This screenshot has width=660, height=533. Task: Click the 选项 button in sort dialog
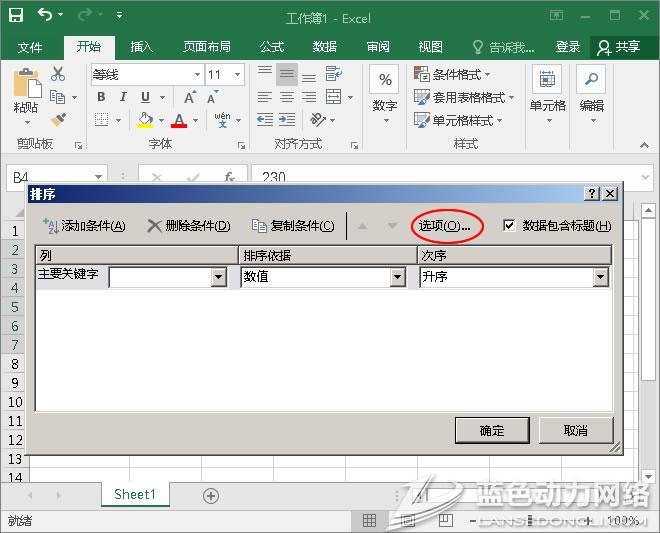pos(445,226)
